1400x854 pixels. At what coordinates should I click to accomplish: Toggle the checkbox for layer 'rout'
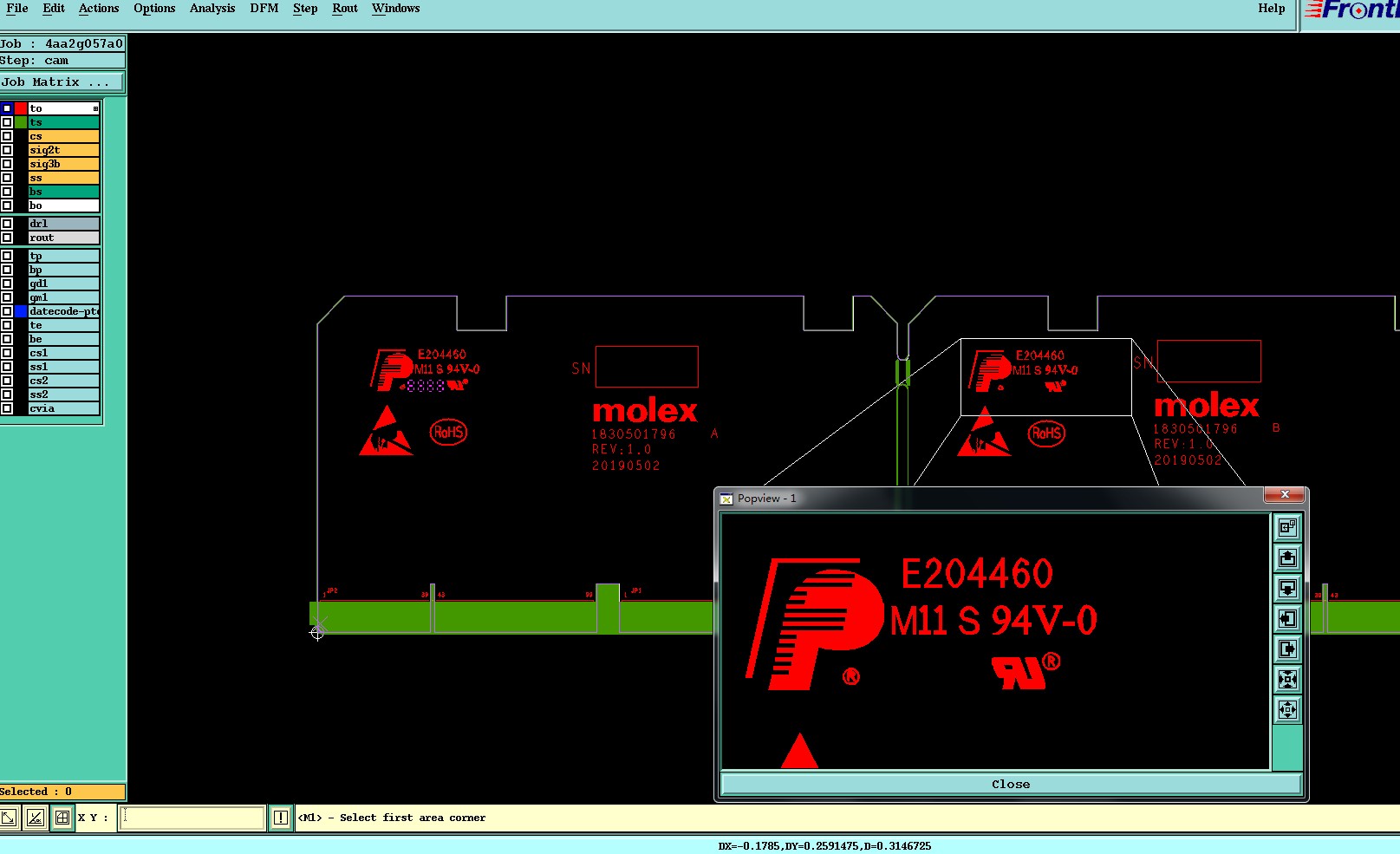coord(7,238)
